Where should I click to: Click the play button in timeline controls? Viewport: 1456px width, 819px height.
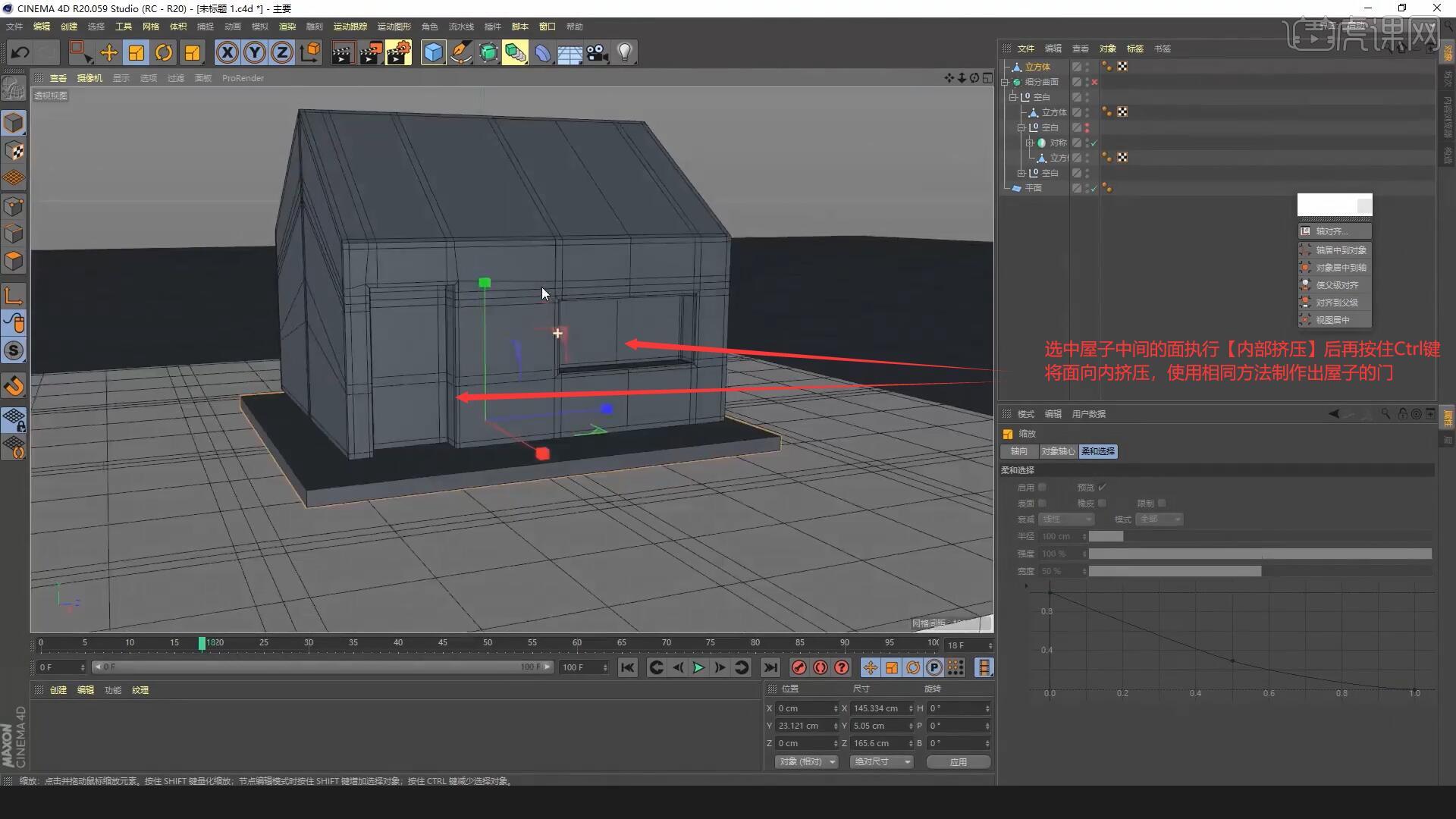[697, 667]
